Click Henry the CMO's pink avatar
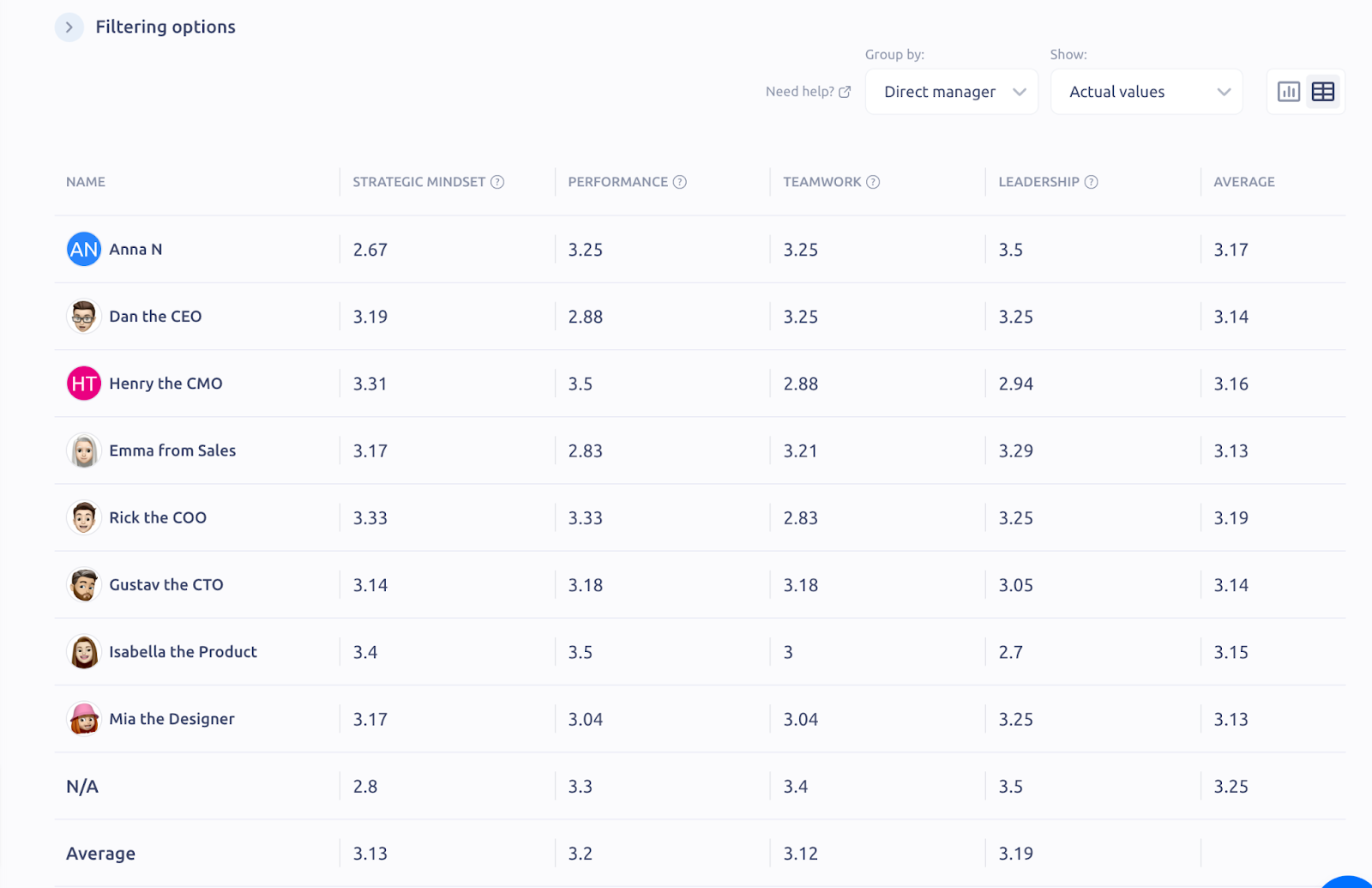 (x=83, y=384)
